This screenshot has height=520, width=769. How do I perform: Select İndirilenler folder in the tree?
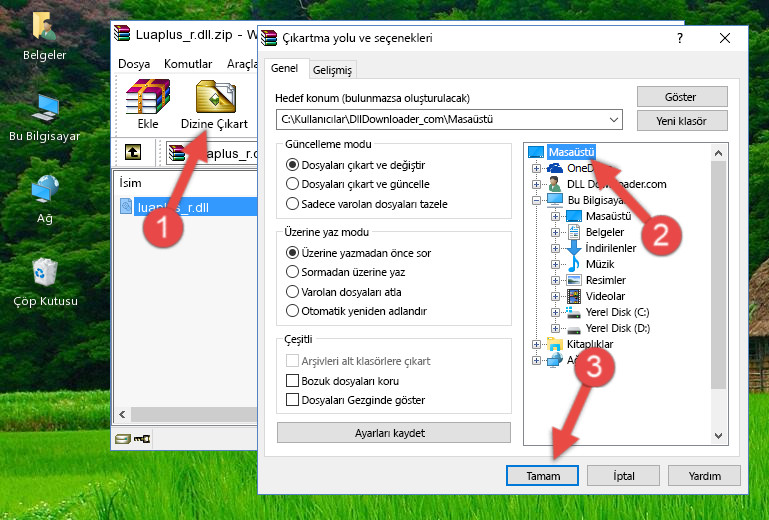point(611,248)
